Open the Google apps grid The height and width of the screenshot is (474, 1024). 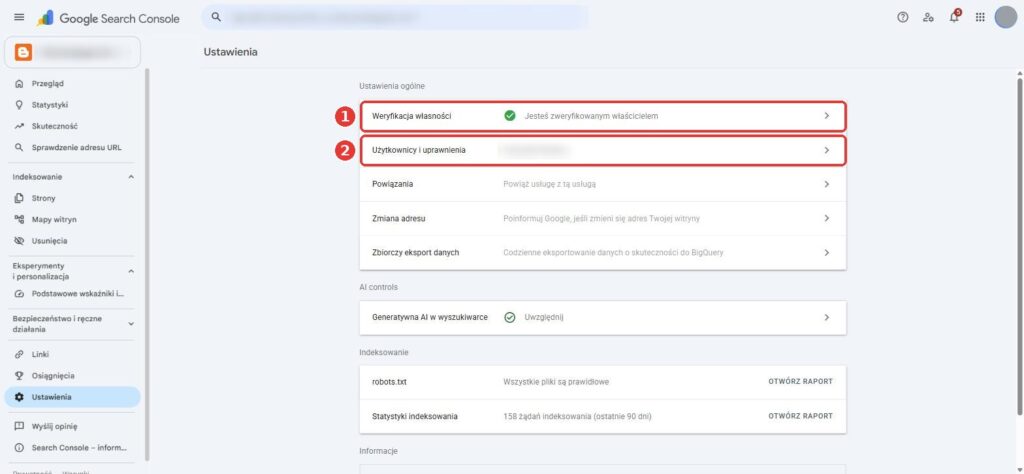[x=980, y=18]
